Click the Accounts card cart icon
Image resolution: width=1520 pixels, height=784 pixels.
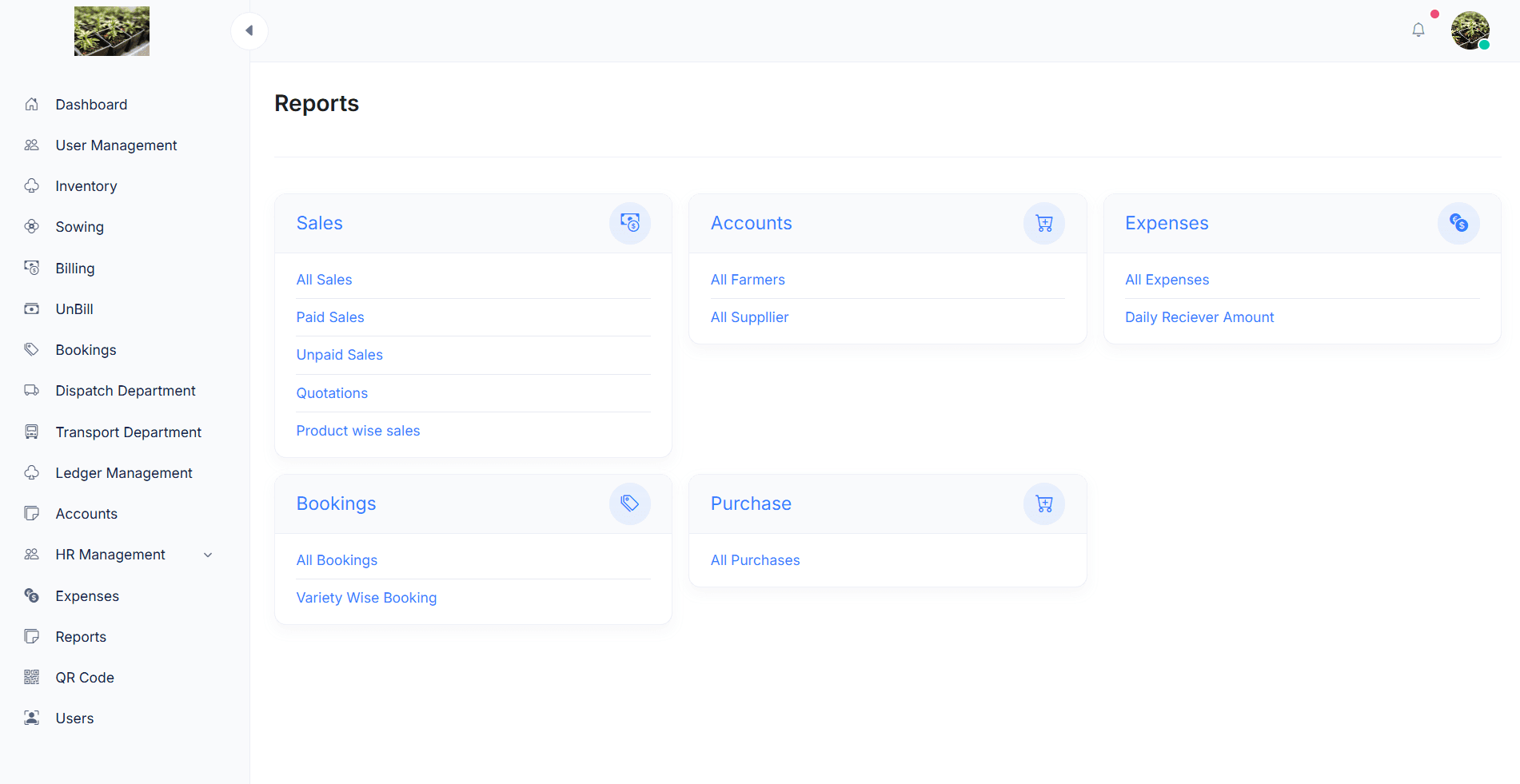pos(1043,223)
